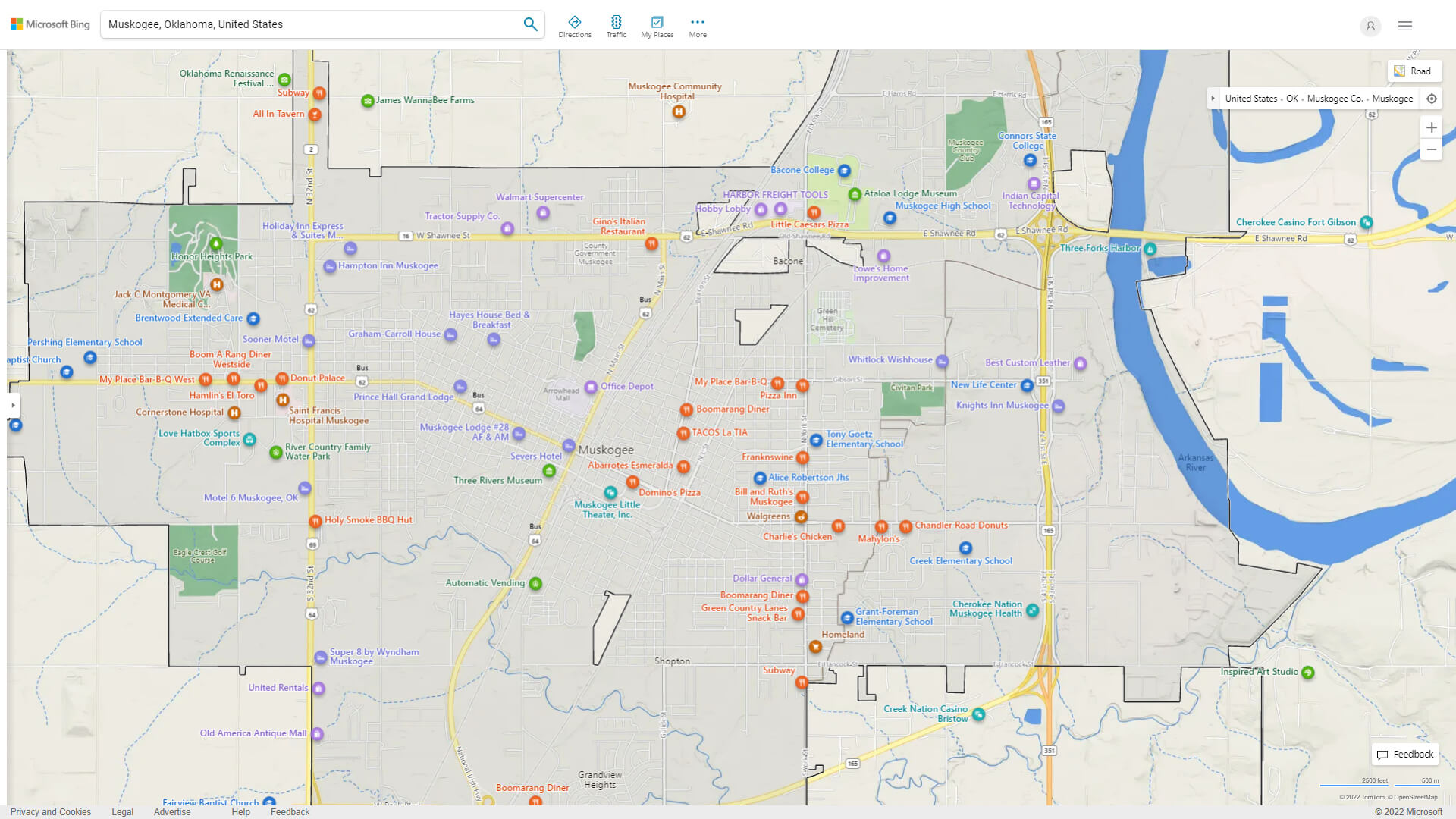
Task: Click the locate-me compass icon
Action: [x=1432, y=99]
